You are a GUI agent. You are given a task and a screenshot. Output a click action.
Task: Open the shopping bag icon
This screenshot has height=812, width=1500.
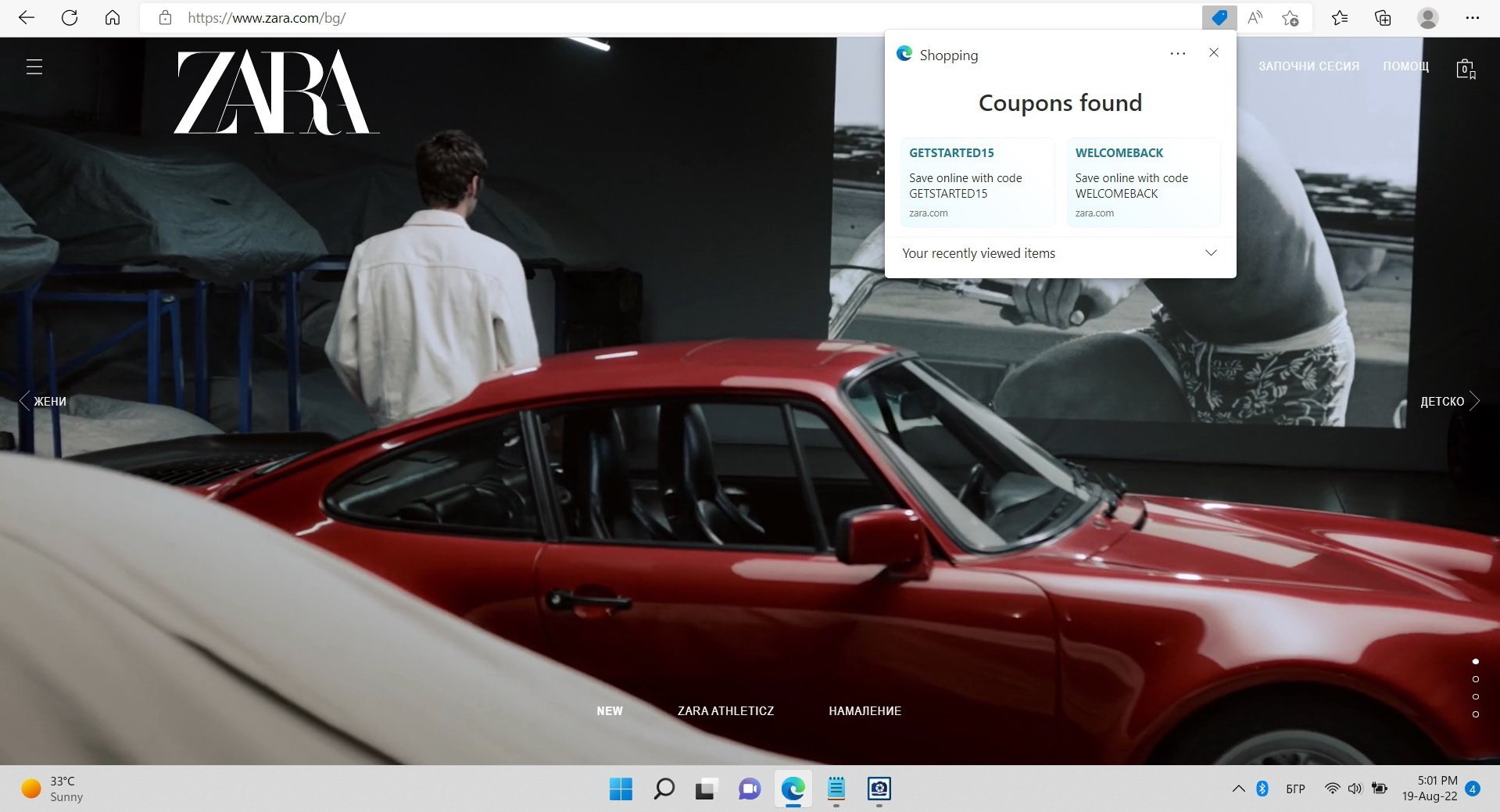[1466, 69]
